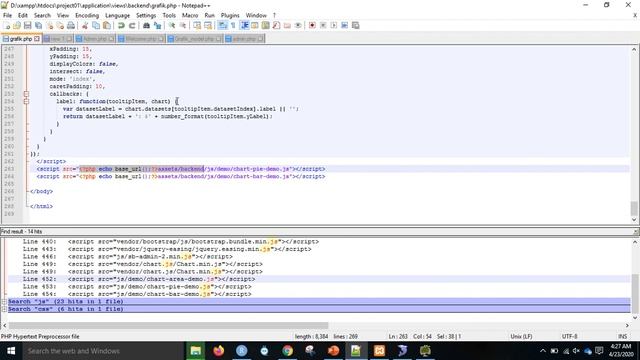Show hidden system tray icons
This screenshot has height=360, width=640.
point(542,351)
